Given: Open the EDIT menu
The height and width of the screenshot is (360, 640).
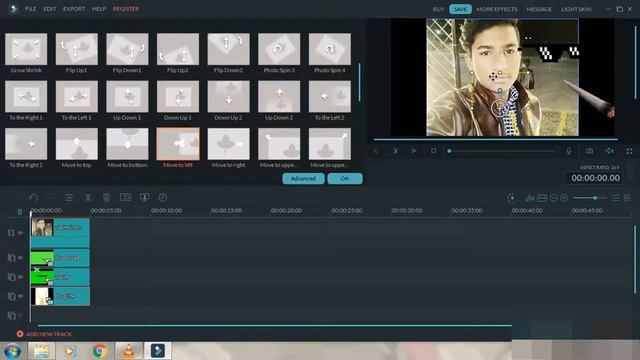Looking at the screenshot, I should [50, 9].
